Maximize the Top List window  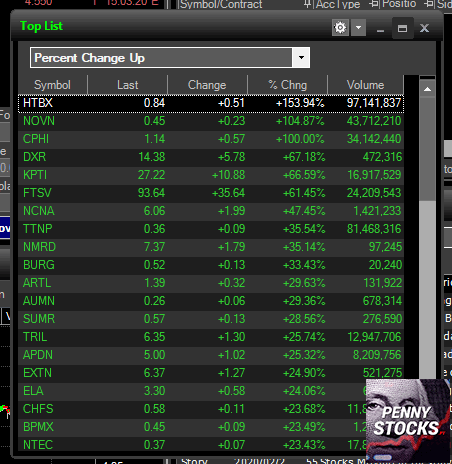[x=402, y=28]
